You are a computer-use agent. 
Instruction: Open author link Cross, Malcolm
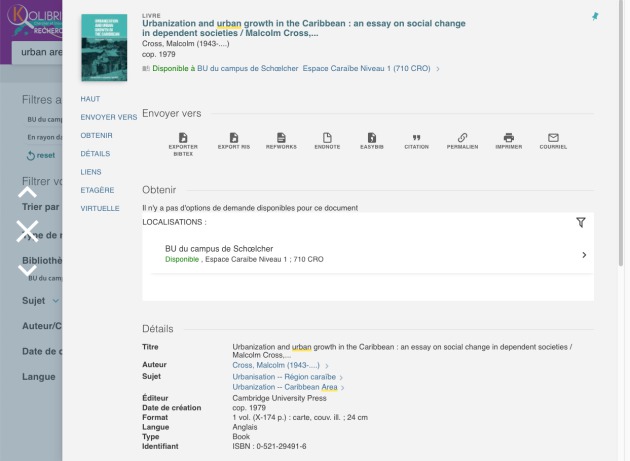click(x=276, y=365)
